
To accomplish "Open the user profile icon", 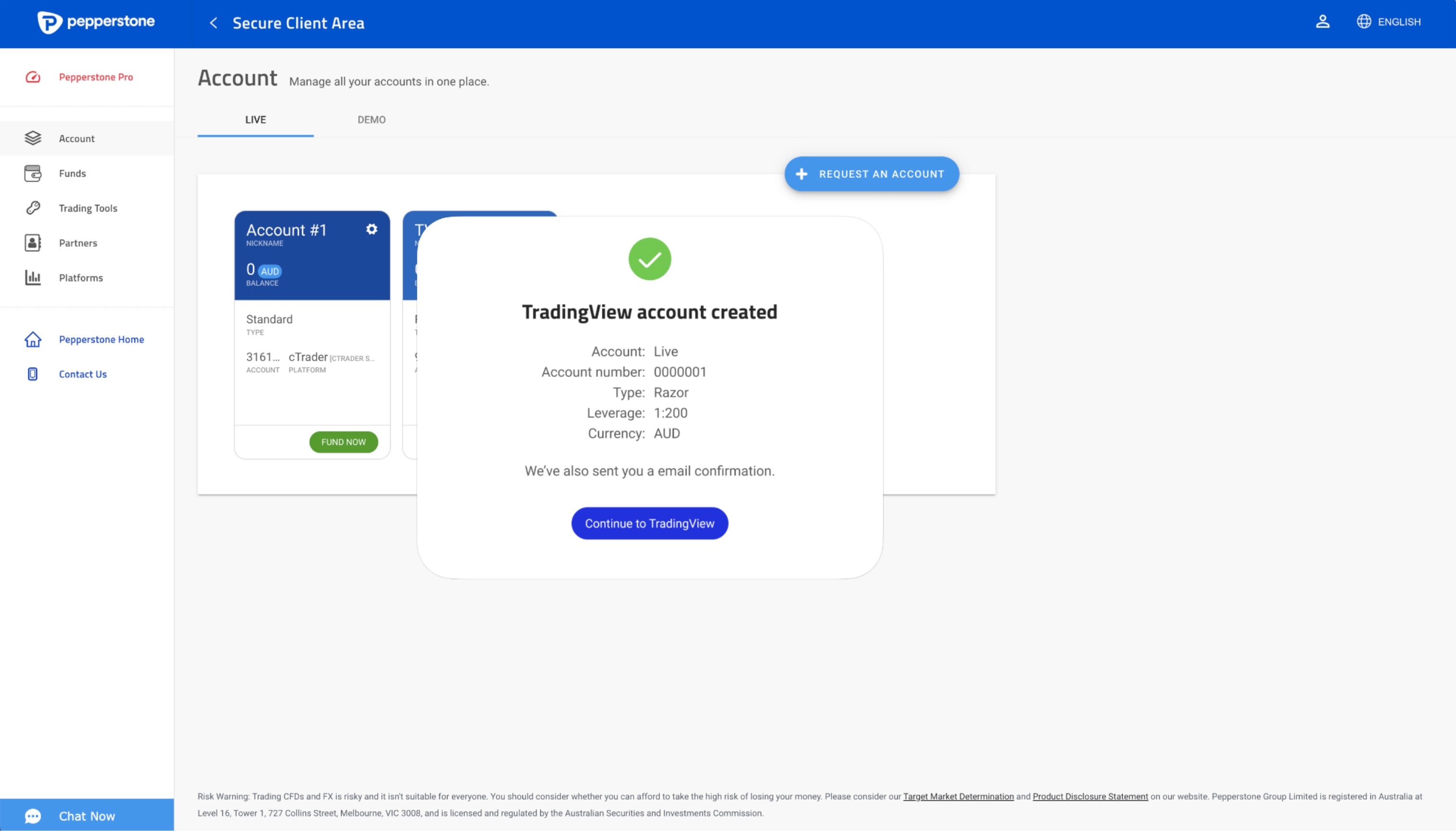I will [1322, 22].
